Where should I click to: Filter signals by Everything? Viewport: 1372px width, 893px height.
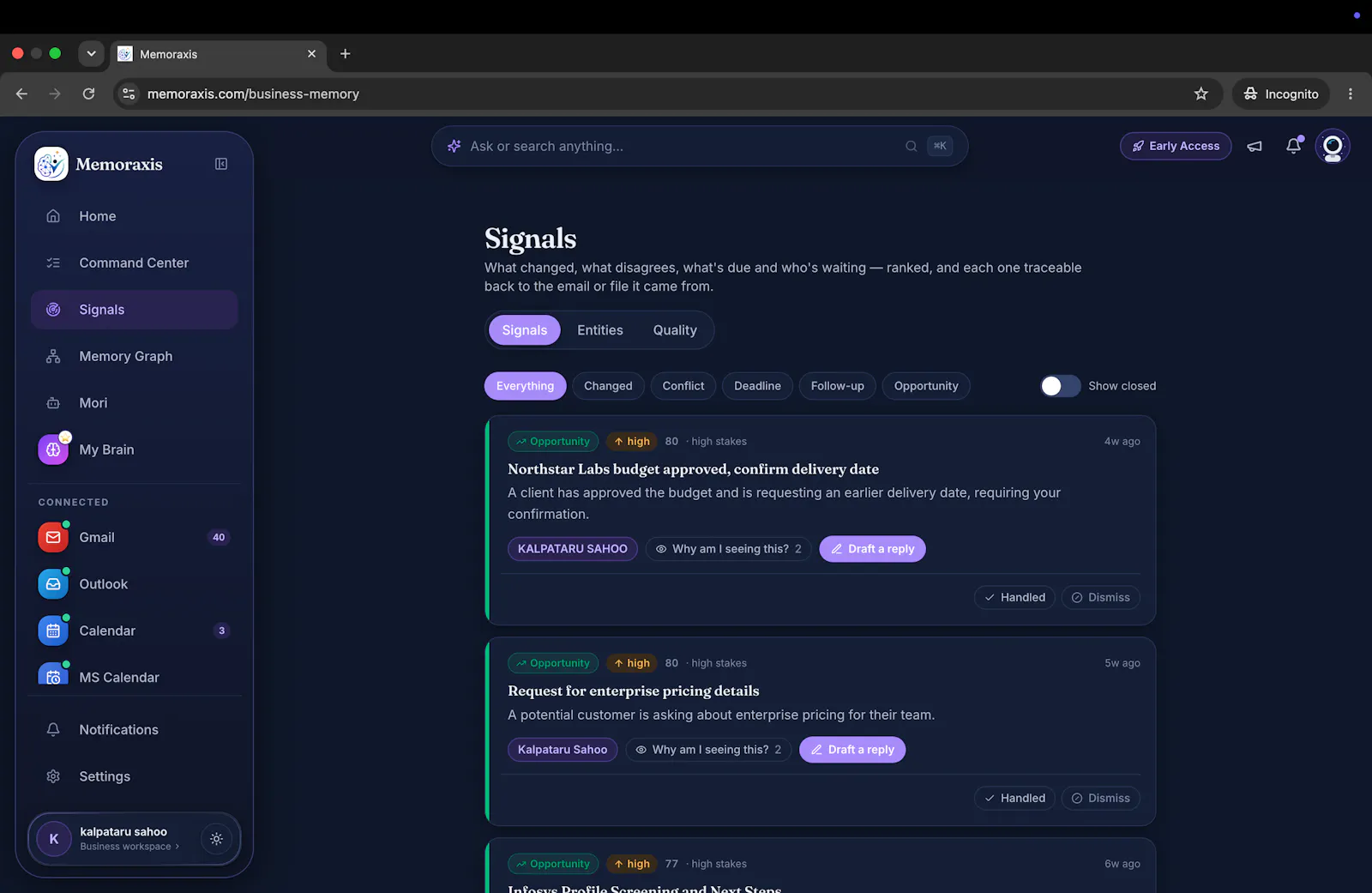point(525,386)
